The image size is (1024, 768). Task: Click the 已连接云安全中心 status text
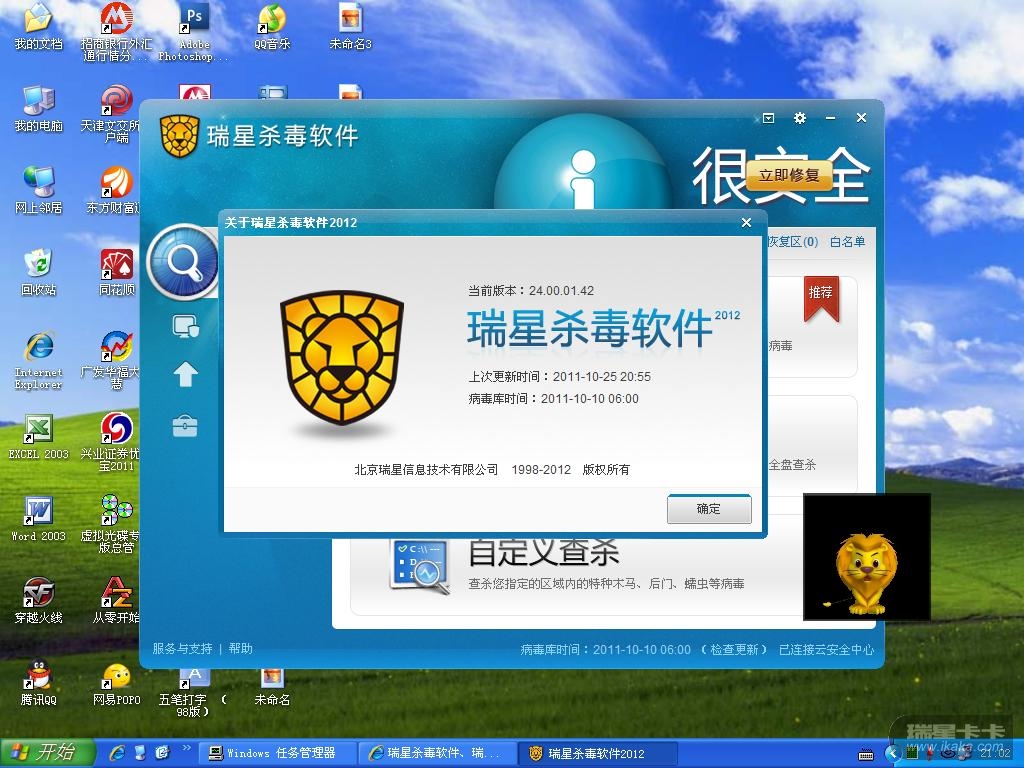coord(826,650)
